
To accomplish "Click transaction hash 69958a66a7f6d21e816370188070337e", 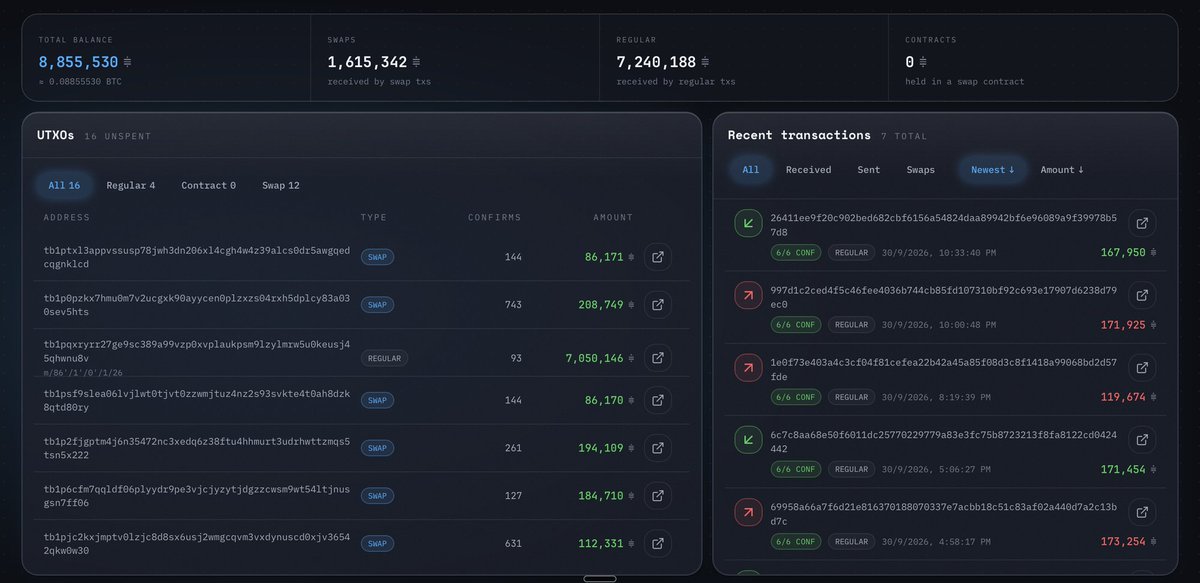I will pos(943,513).
